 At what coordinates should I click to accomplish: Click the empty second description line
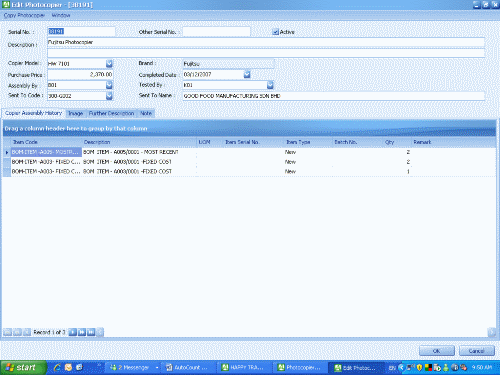tap(266, 53)
